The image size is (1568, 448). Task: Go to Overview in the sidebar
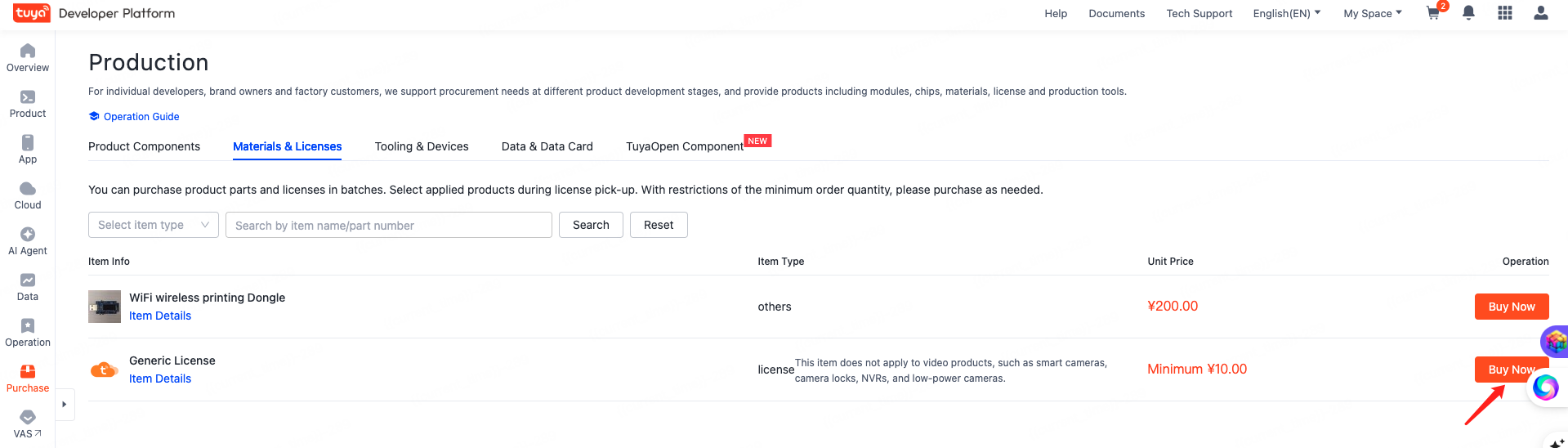(28, 57)
